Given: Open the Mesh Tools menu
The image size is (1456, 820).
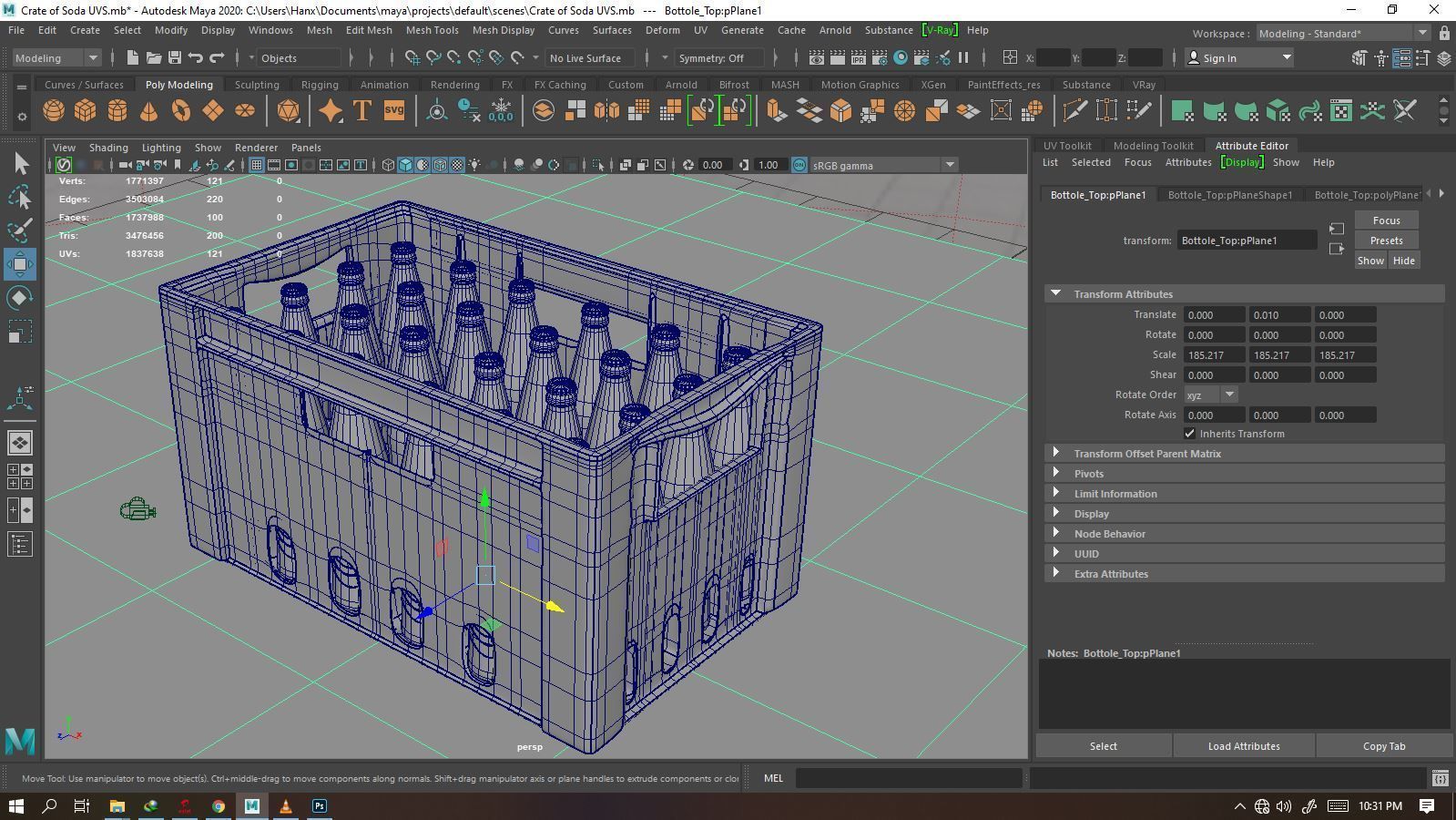Looking at the screenshot, I should [x=432, y=30].
